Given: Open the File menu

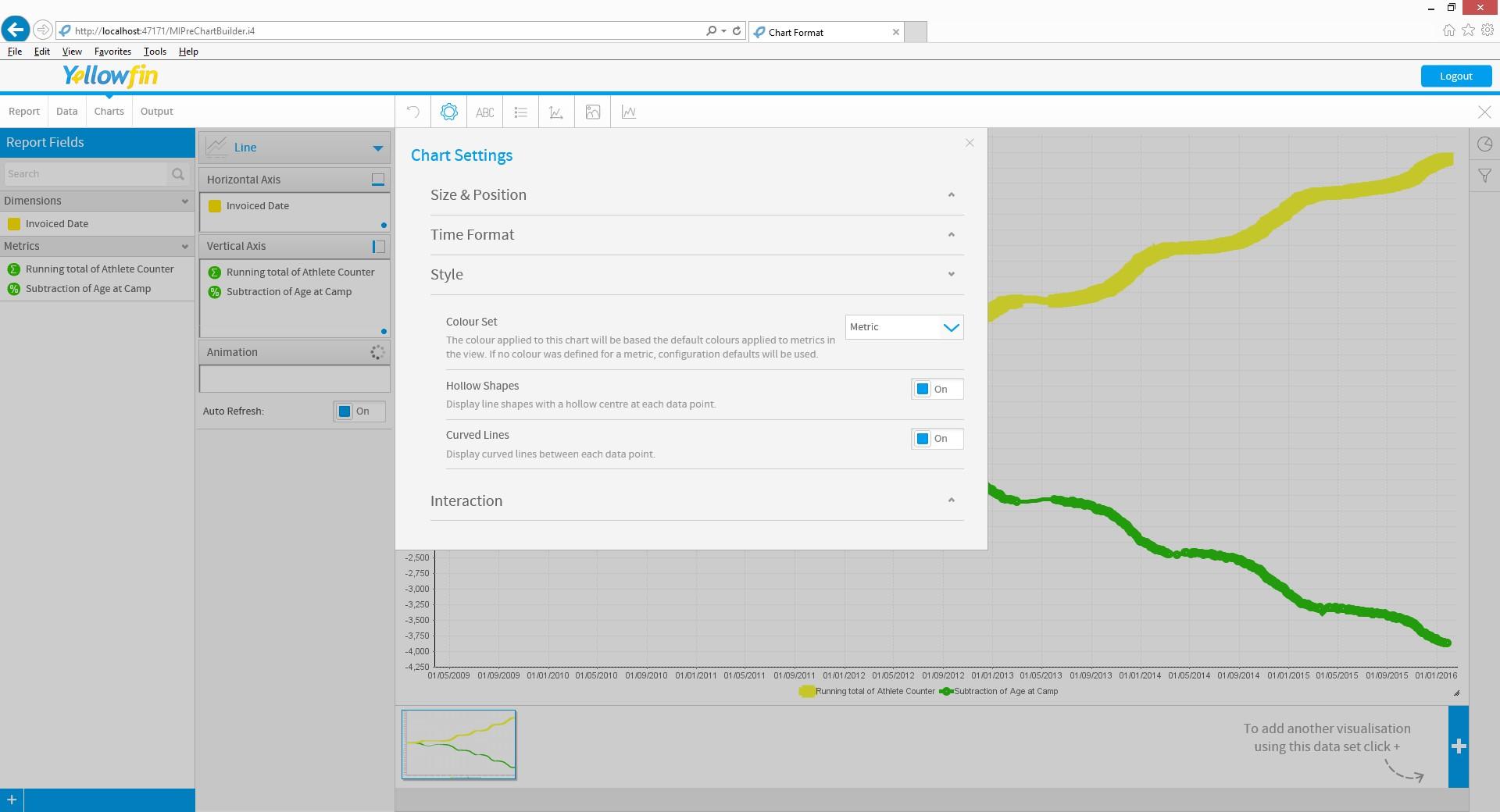Looking at the screenshot, I should click(x=15, y=52).
